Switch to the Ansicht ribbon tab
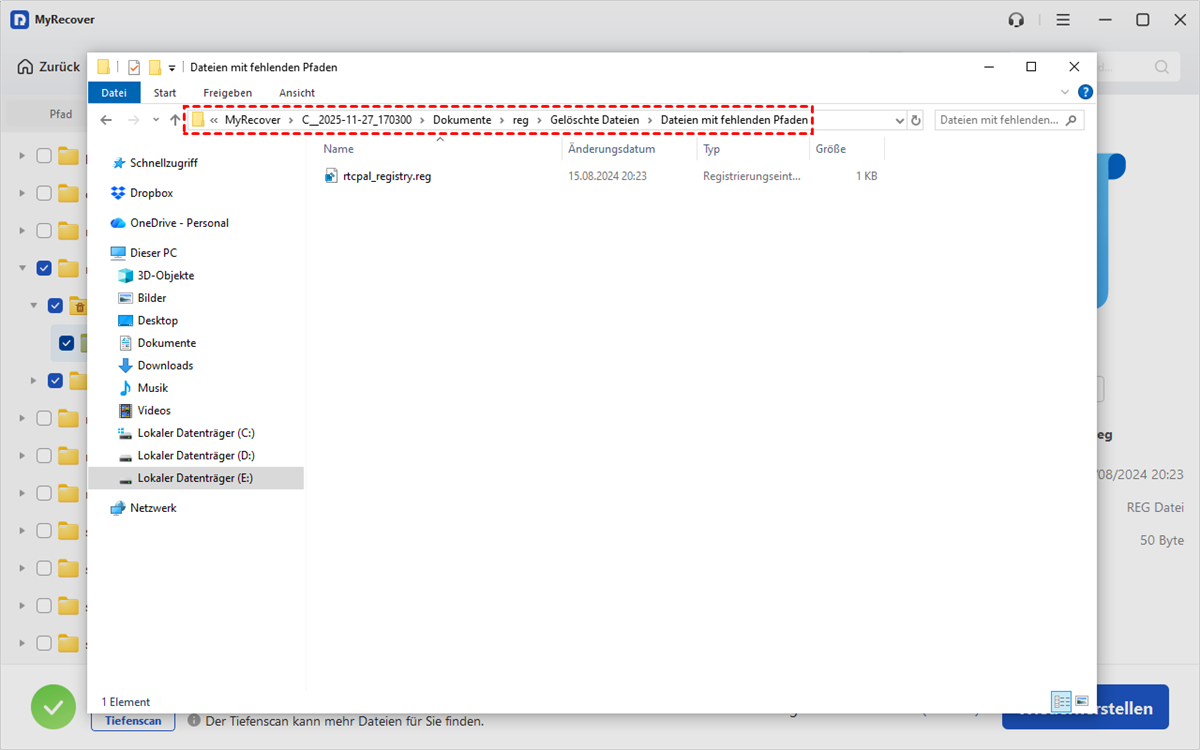The width and height of the screenshot is (1200, 750). point(297,92)
